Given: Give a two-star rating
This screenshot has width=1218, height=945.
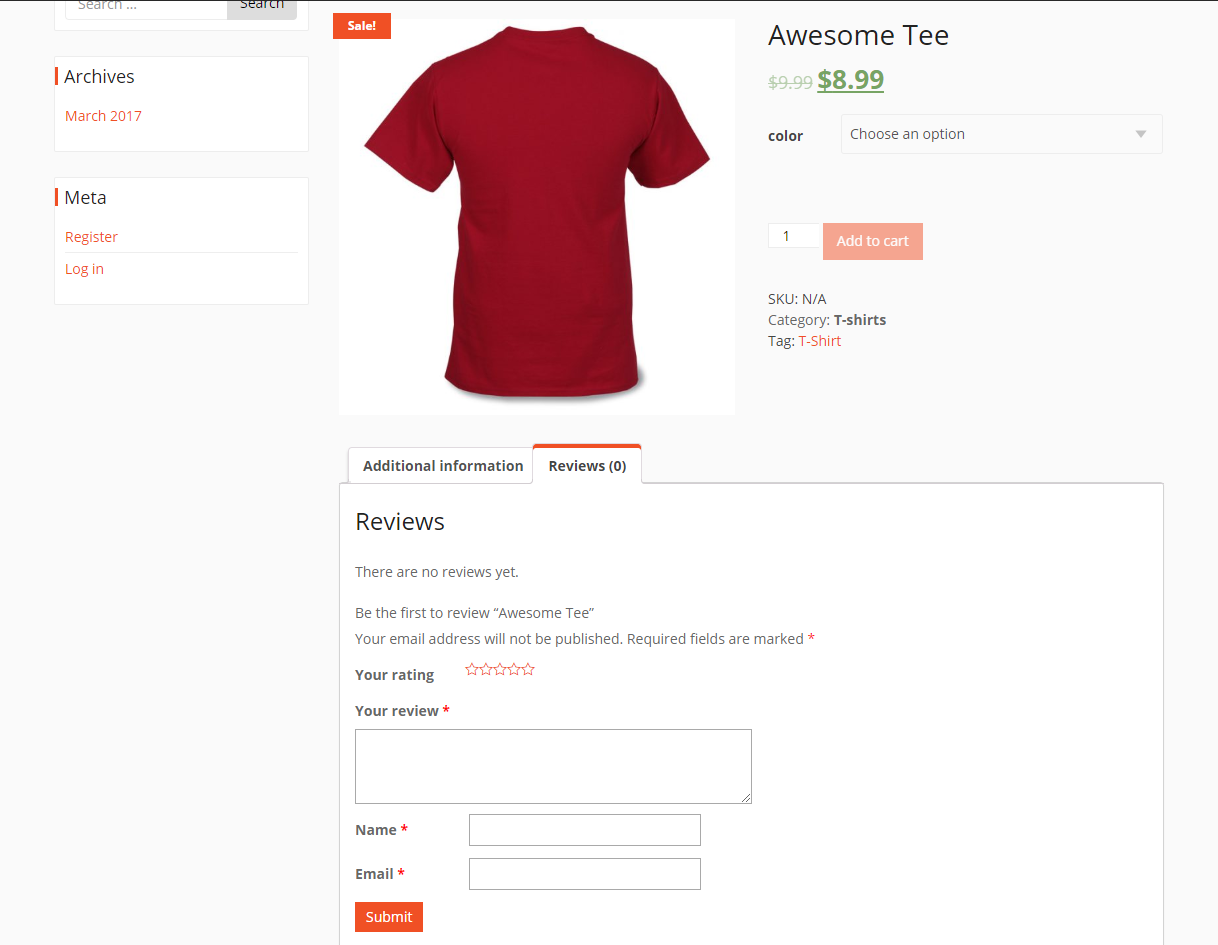Looking at the screenshot, I should point(486,669).
